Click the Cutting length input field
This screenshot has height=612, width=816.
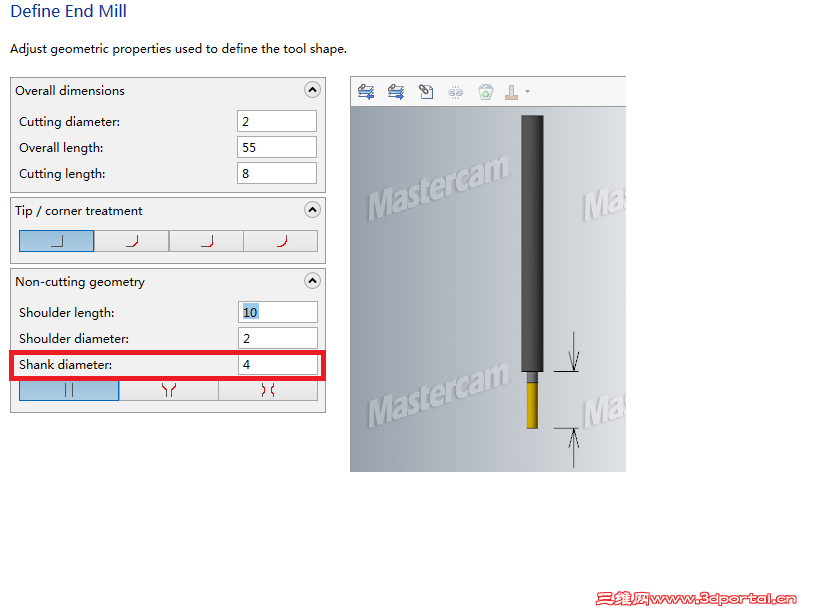pos(277,173)
